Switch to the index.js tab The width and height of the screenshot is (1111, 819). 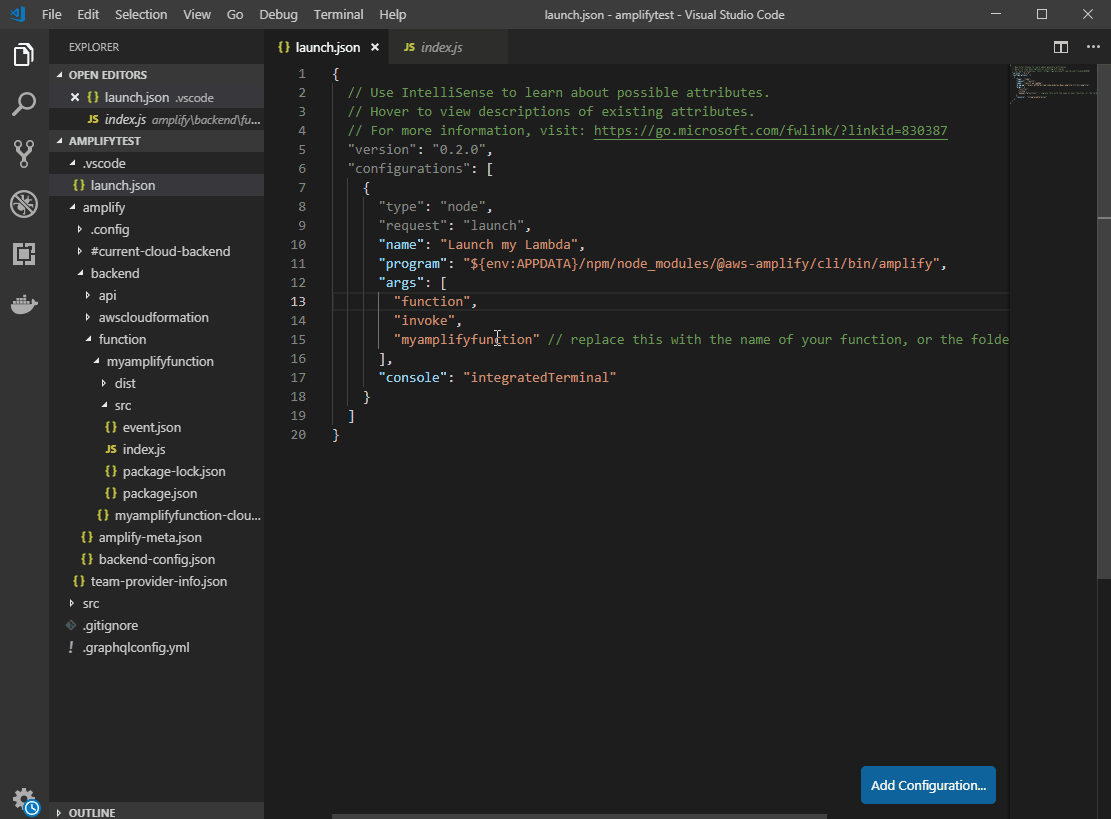440,47
